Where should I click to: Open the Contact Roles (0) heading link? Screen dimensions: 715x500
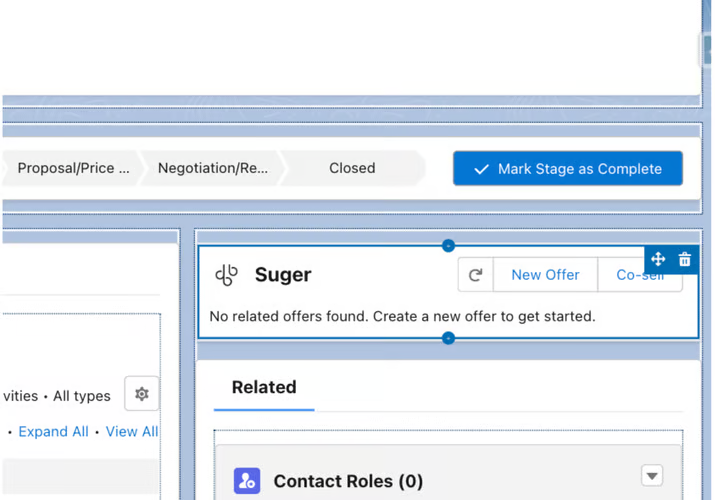348,481
